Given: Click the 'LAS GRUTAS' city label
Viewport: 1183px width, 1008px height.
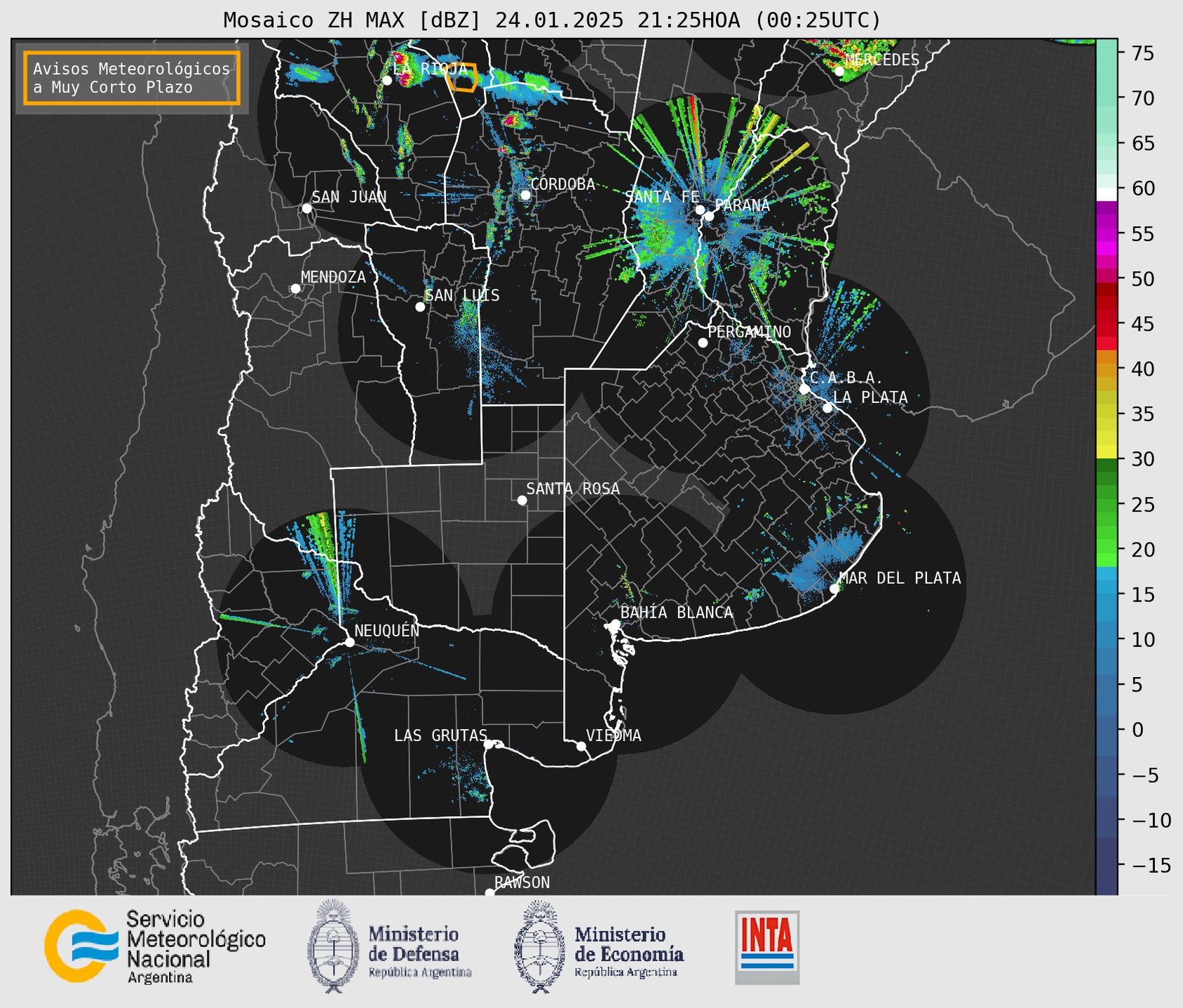Looking at the screenshot, I should pos(440,735).
